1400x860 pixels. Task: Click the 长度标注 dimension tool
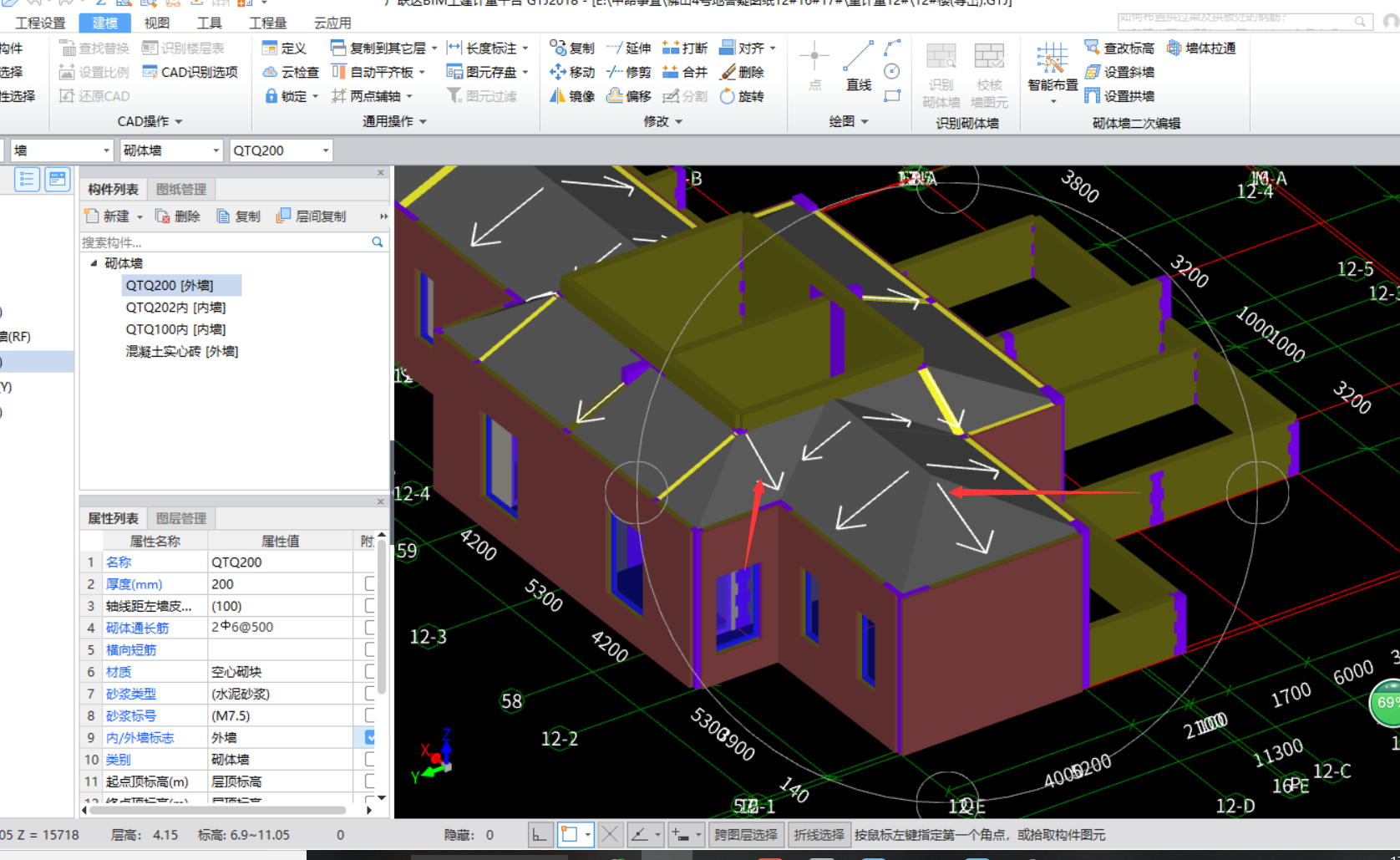point(486,48)
